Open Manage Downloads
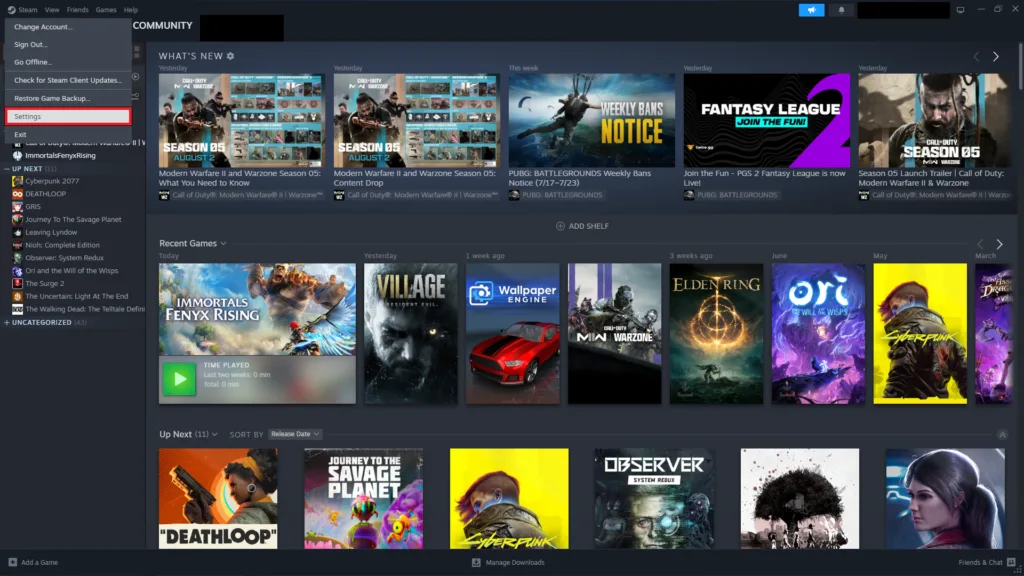The width and height of the screenshot is (1024, 576). pyautogui.click(x=509, y=562)
